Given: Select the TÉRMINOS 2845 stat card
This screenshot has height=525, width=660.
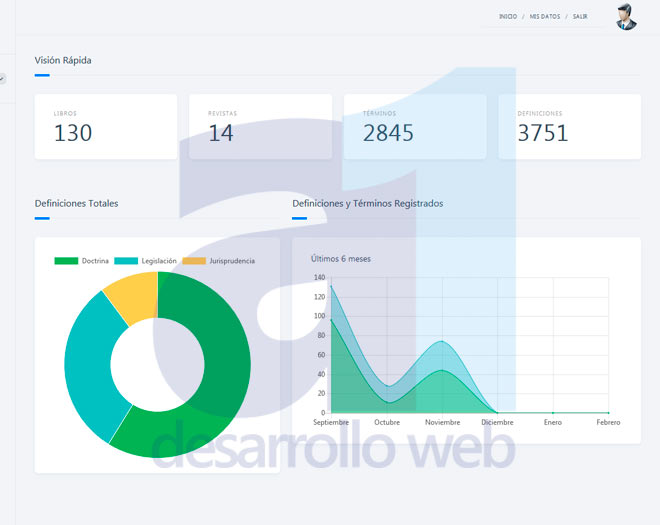Looking at the screenshot, I should tap(415, 127).
